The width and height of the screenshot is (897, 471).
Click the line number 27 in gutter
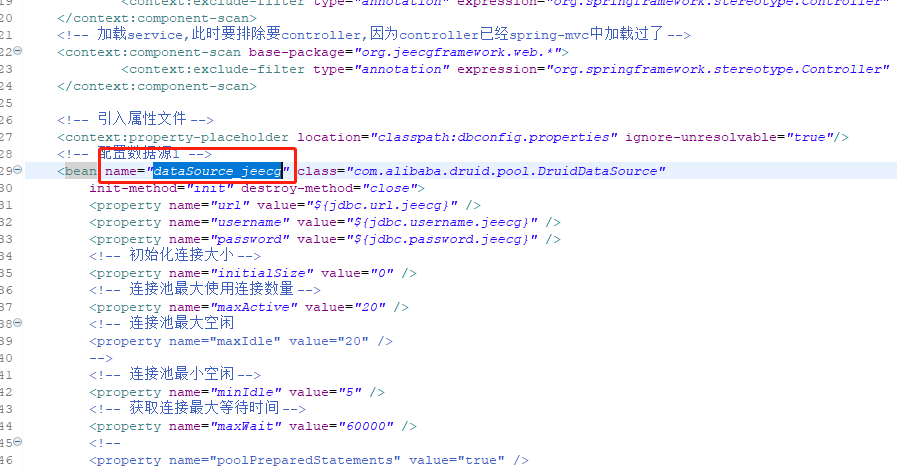(x=6, y=137)
